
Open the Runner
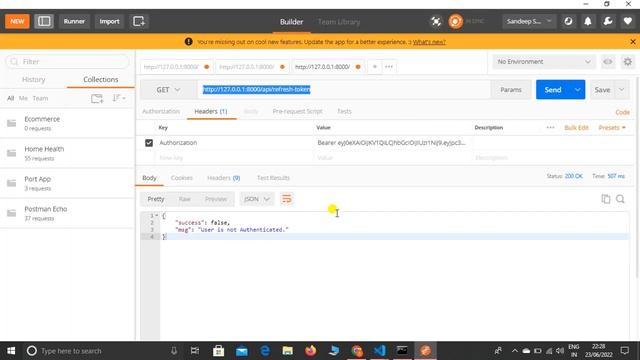tap(74, 21)
